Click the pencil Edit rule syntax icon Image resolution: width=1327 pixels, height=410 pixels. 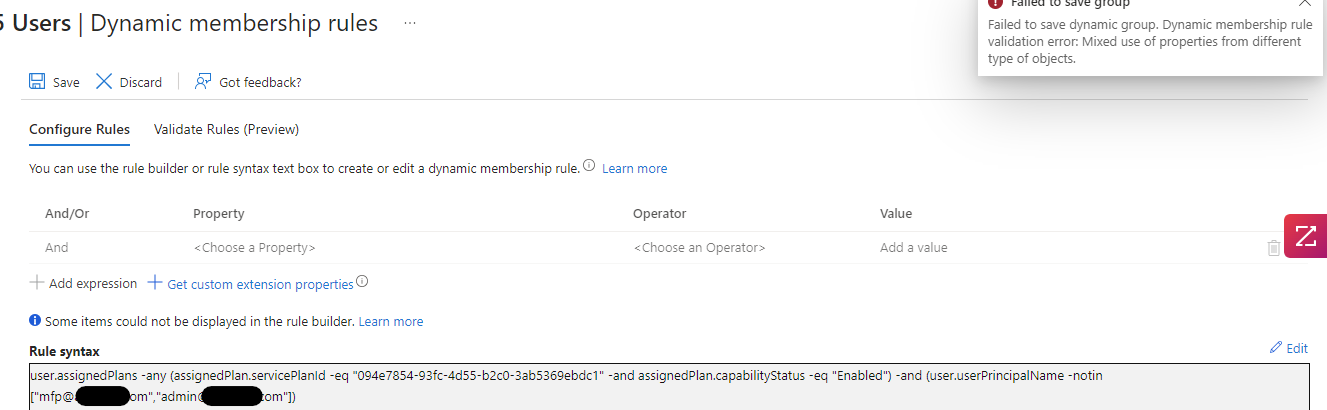[x=1275, y=348]
